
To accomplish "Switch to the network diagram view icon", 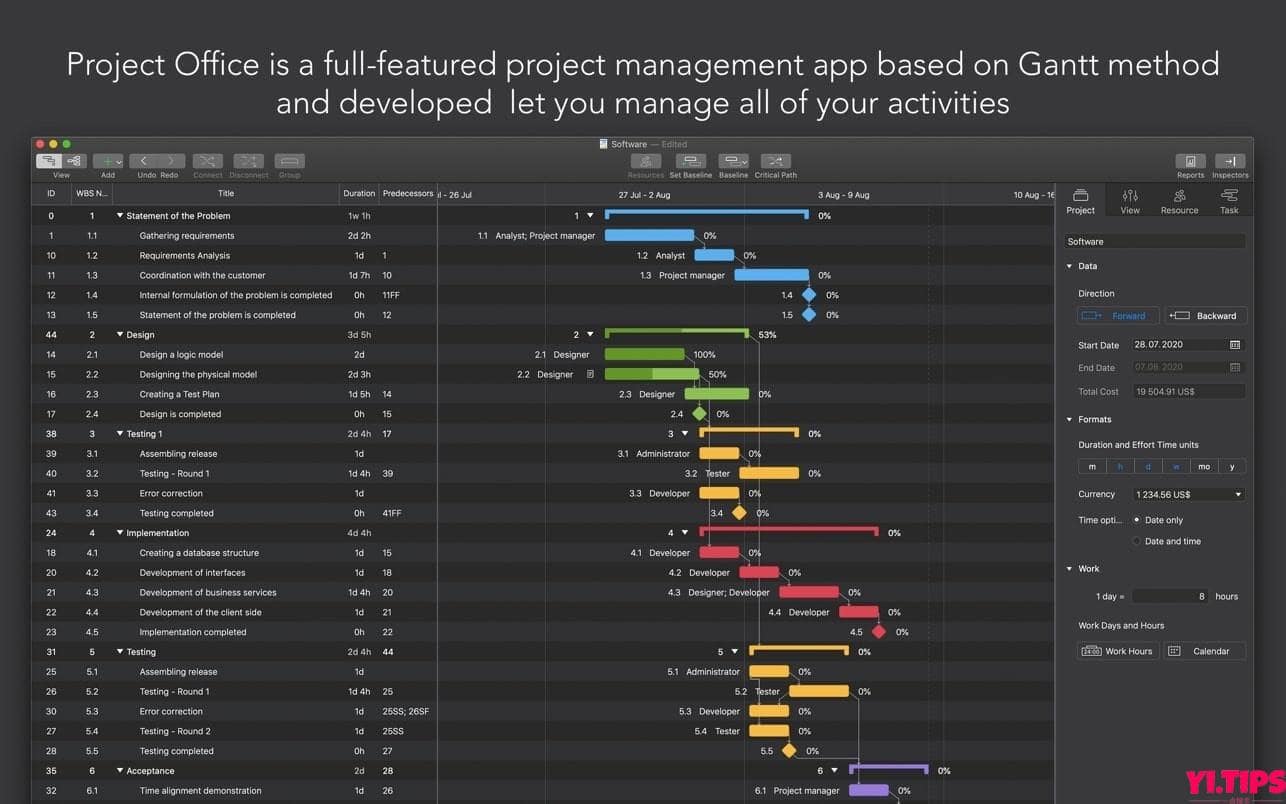I will pos(75,161).
